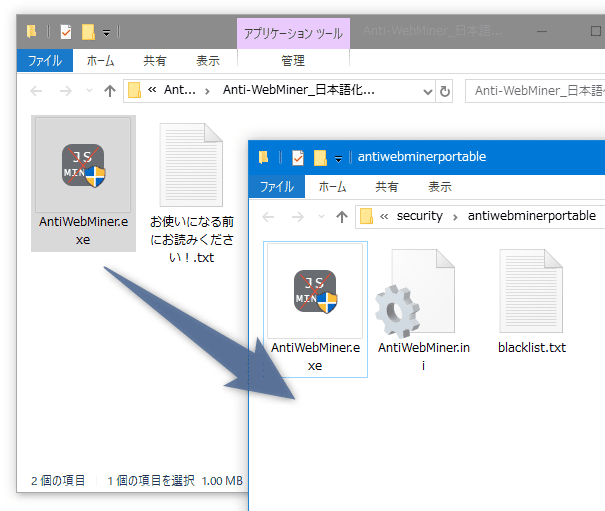Select AntiWebMiner.exe icon in back window
The image size is (605, 511).
(x=83, y=184)
